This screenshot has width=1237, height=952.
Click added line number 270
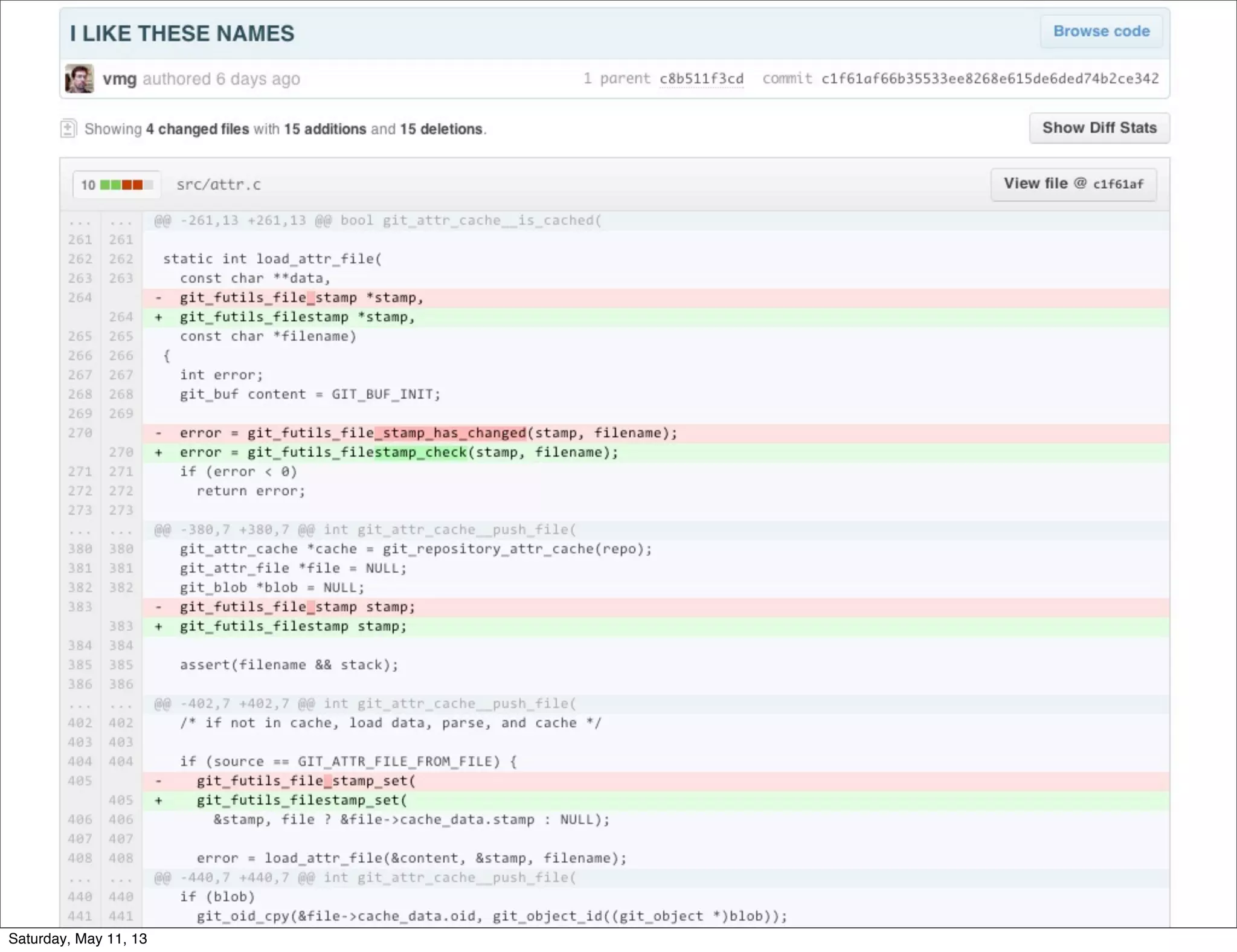tap(121, 452)
